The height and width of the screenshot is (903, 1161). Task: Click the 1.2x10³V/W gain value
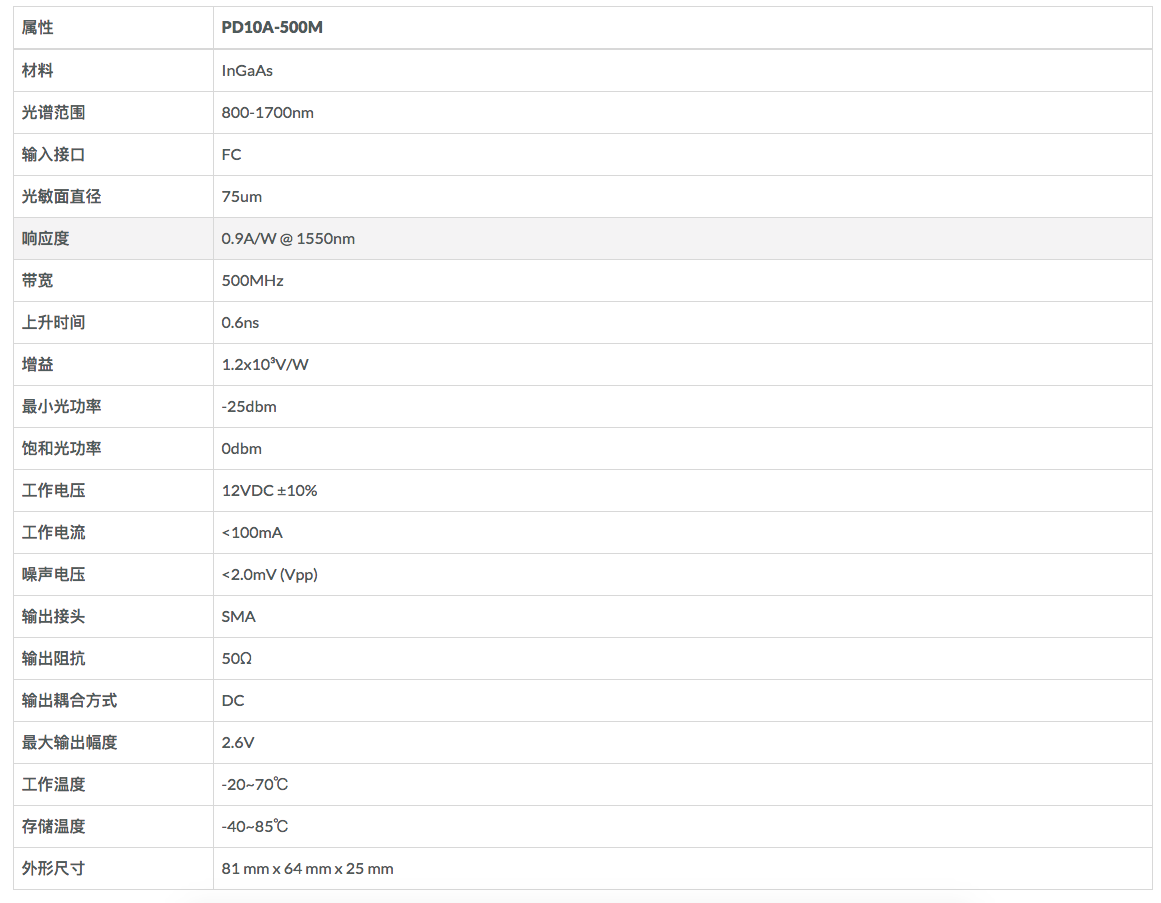tap(265, 365)
